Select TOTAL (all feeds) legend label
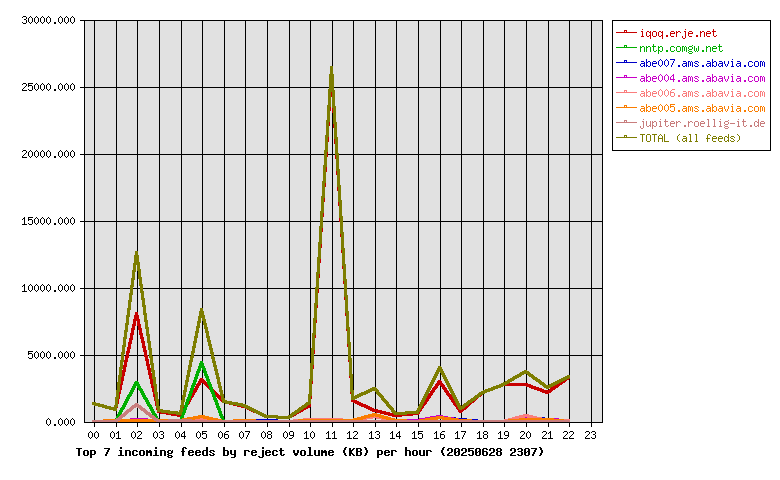The height and width of the screenshot is (480, 780). click(690, 138)
